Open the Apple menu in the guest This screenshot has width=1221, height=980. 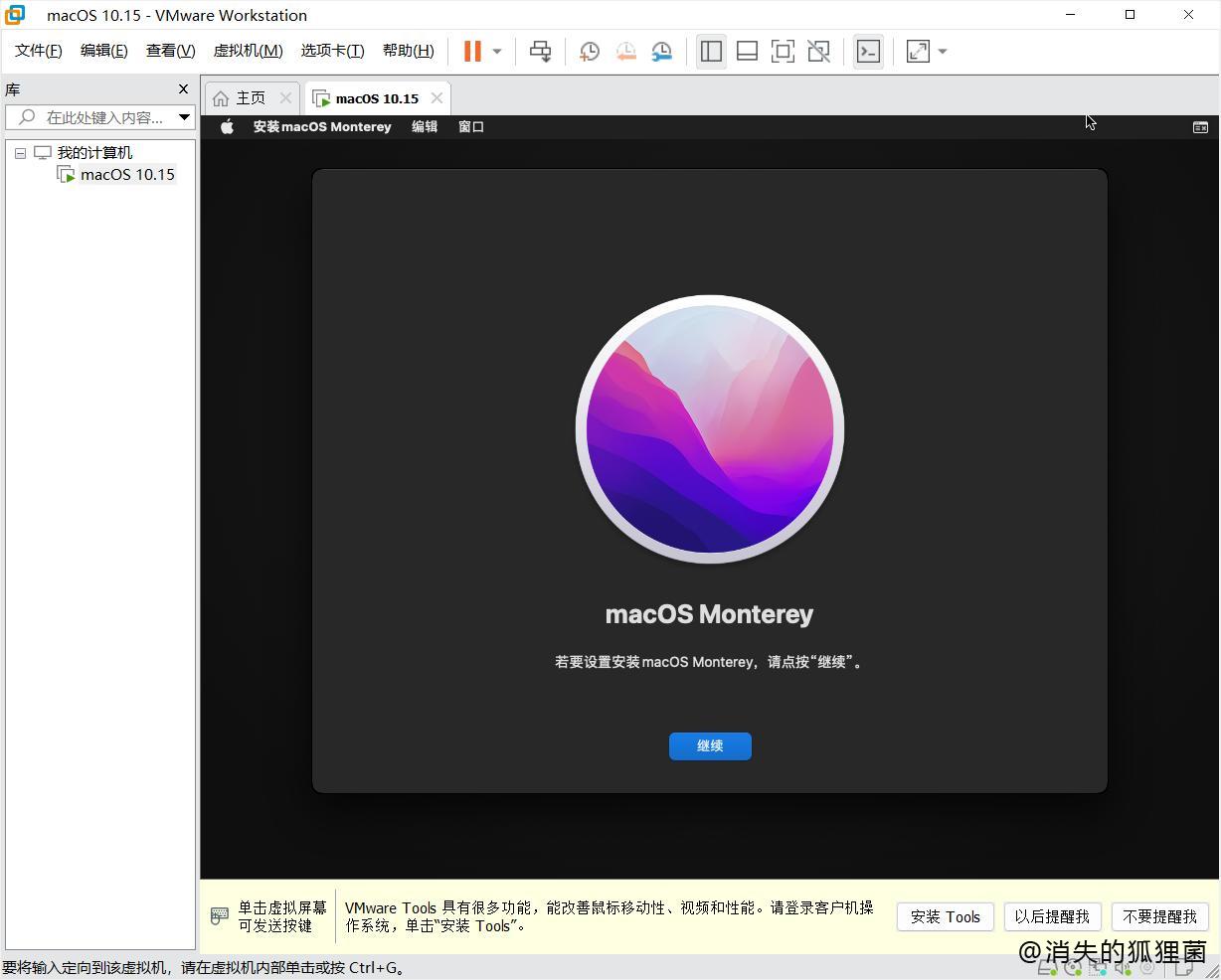(227, 126)
